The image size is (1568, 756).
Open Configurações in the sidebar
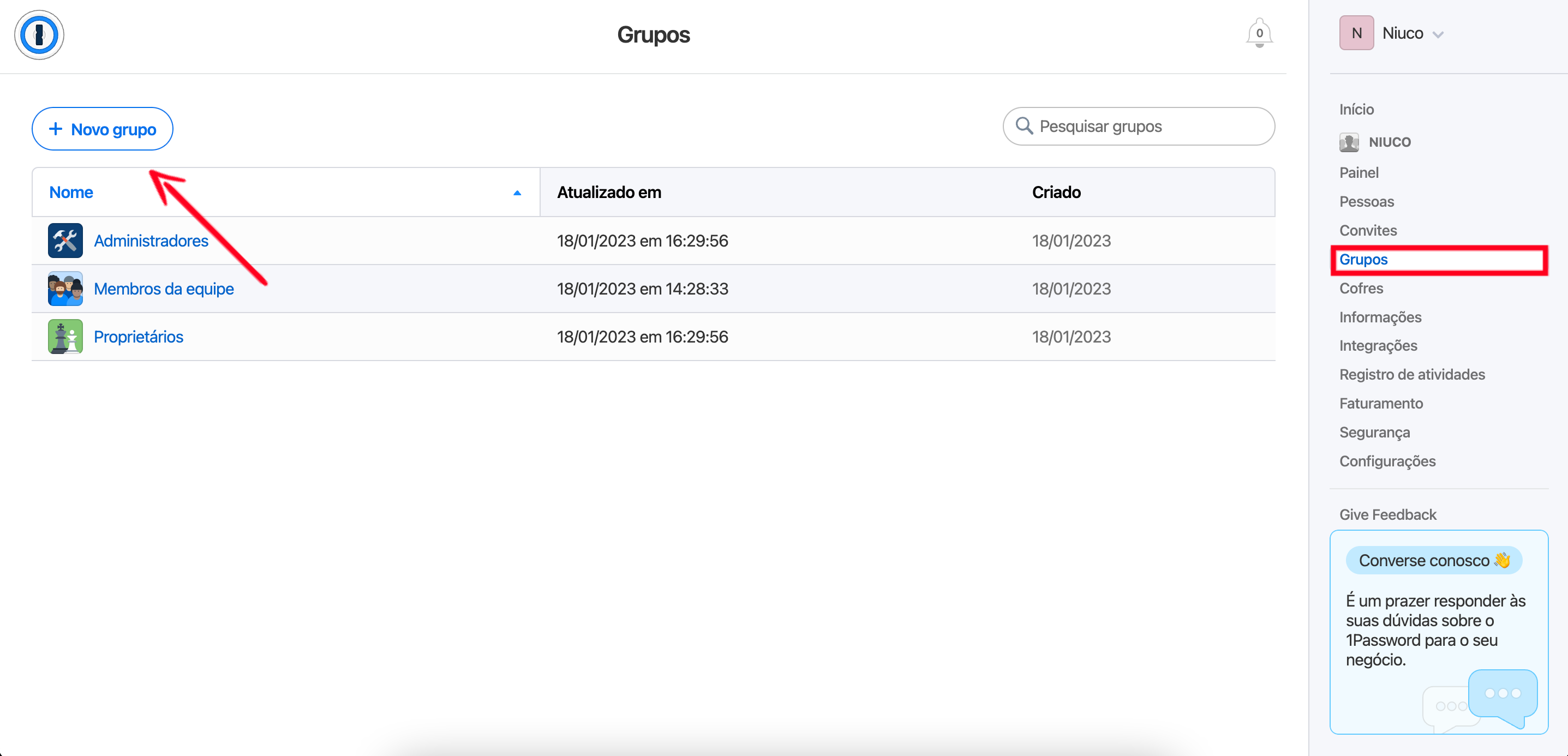(1387, 461)
